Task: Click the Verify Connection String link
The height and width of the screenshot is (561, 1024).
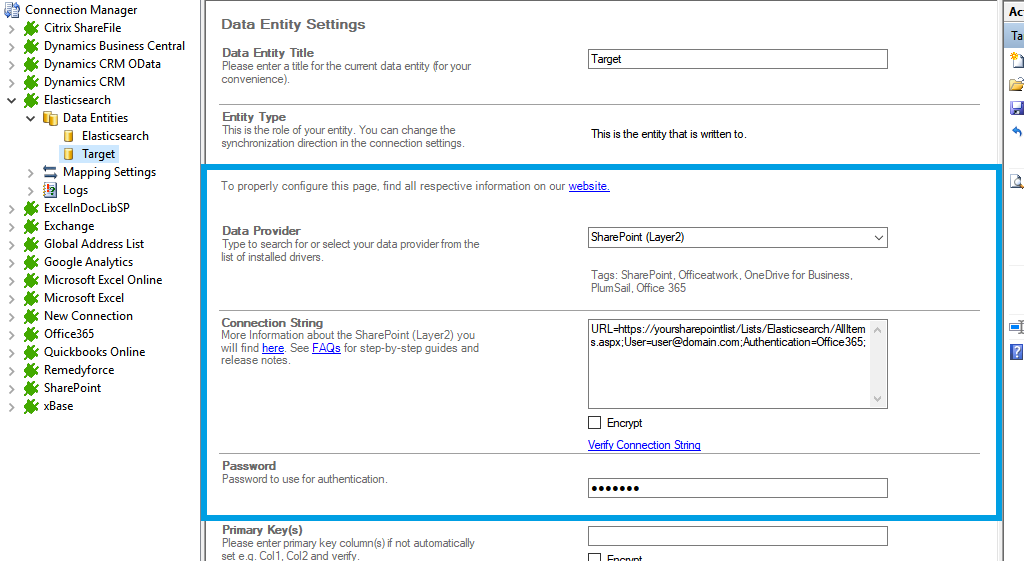Action: click(644, 445)
